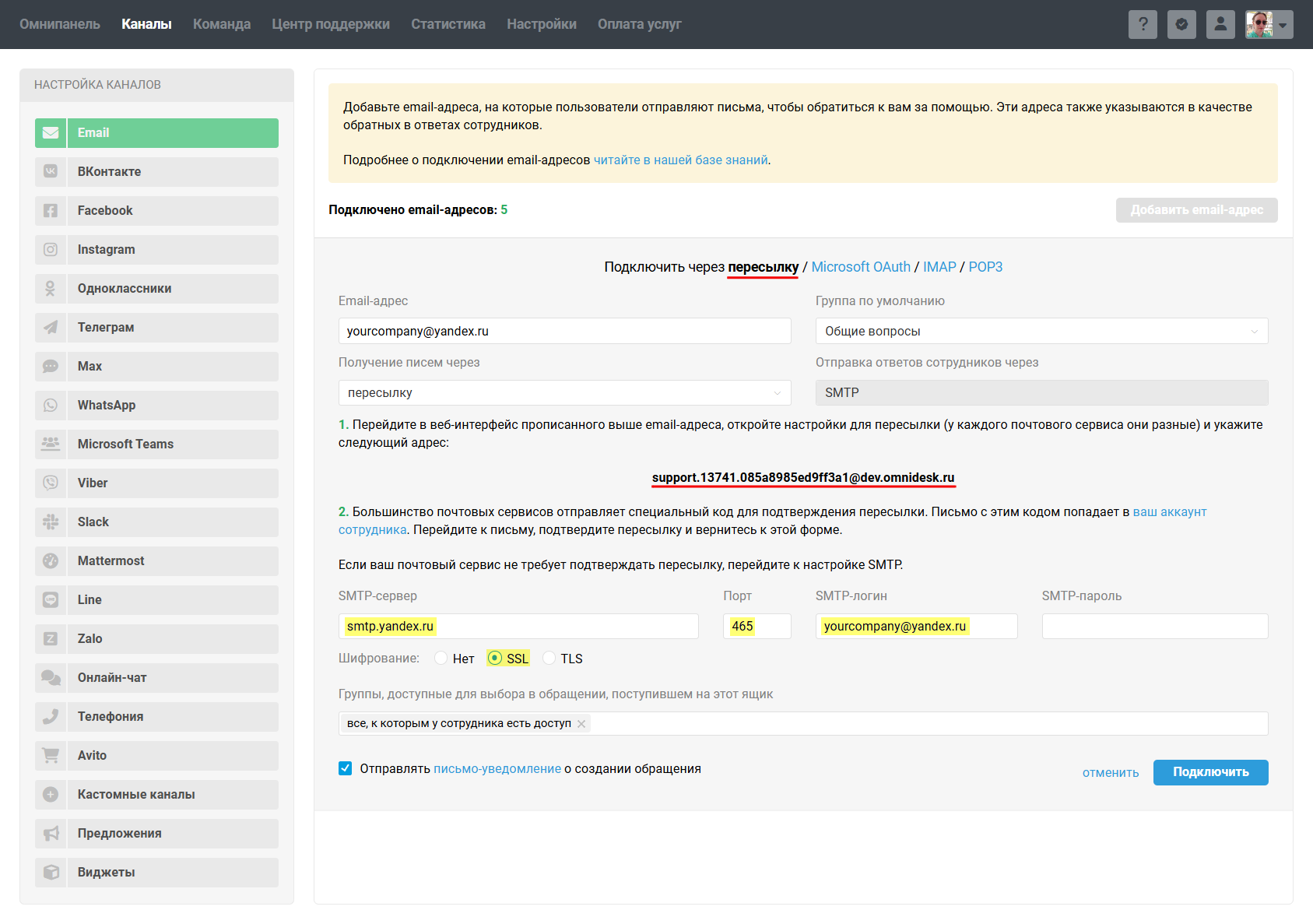Click the Telegram channel icon
The image size is (1313, 924).
[51, 327]
